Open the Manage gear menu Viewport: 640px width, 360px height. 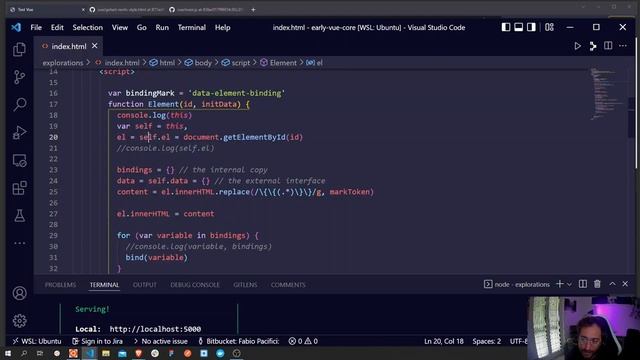point(19,321)
